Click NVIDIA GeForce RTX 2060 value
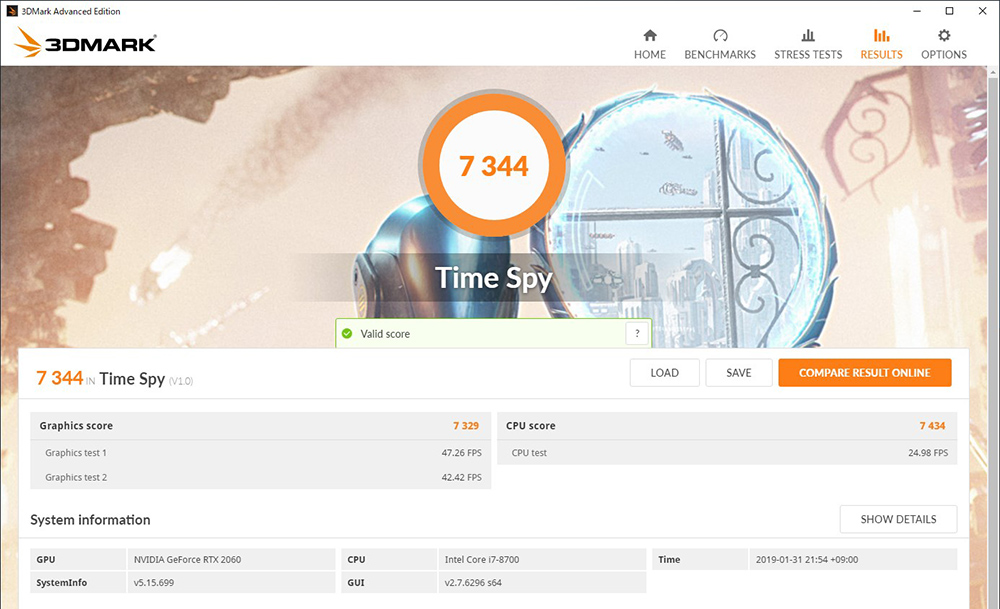The width and height of the screenshot is (1000, 609). [x=188, y=559]
